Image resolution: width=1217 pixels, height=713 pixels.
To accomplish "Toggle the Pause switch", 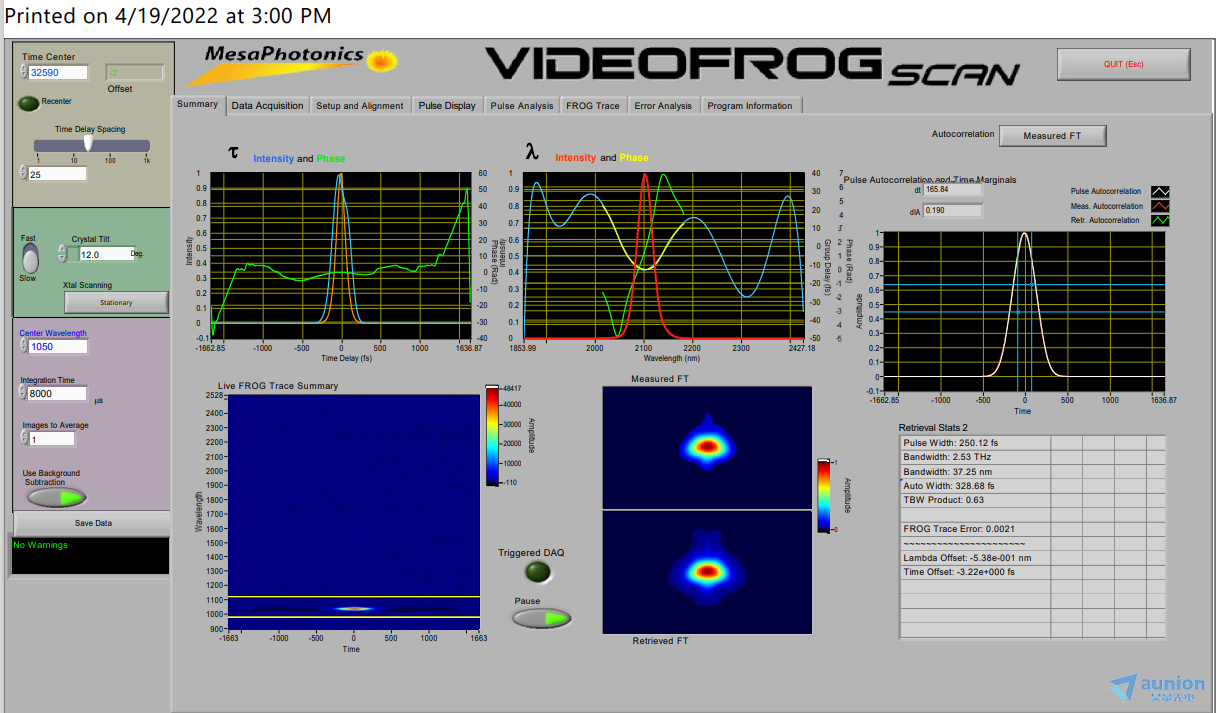I will 542,618.
